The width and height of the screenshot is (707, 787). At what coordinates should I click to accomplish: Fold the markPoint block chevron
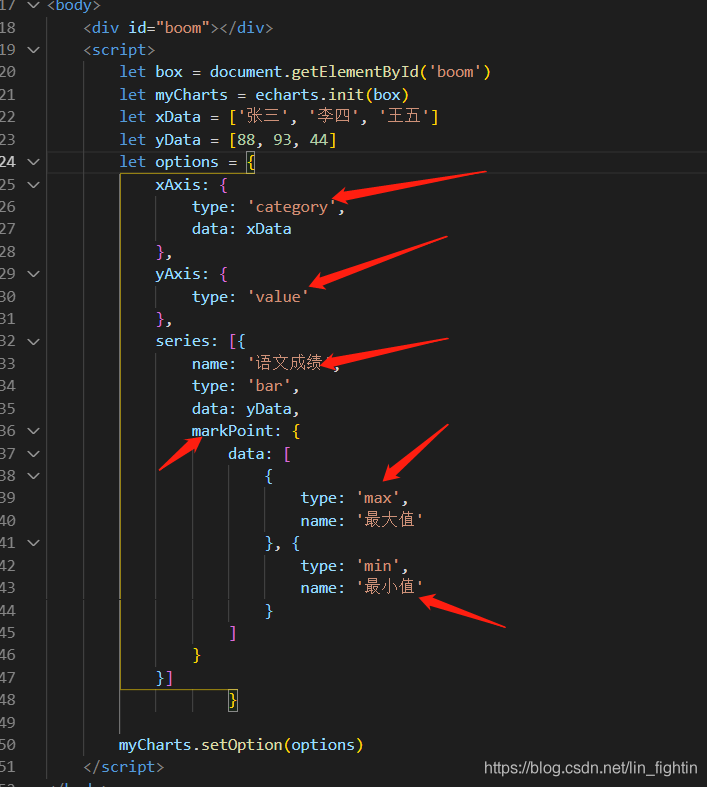tap(33, 431)
